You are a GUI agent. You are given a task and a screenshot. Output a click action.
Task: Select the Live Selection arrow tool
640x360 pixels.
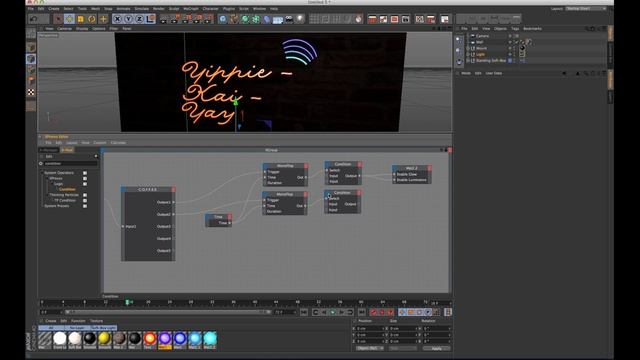pos(58,19)
